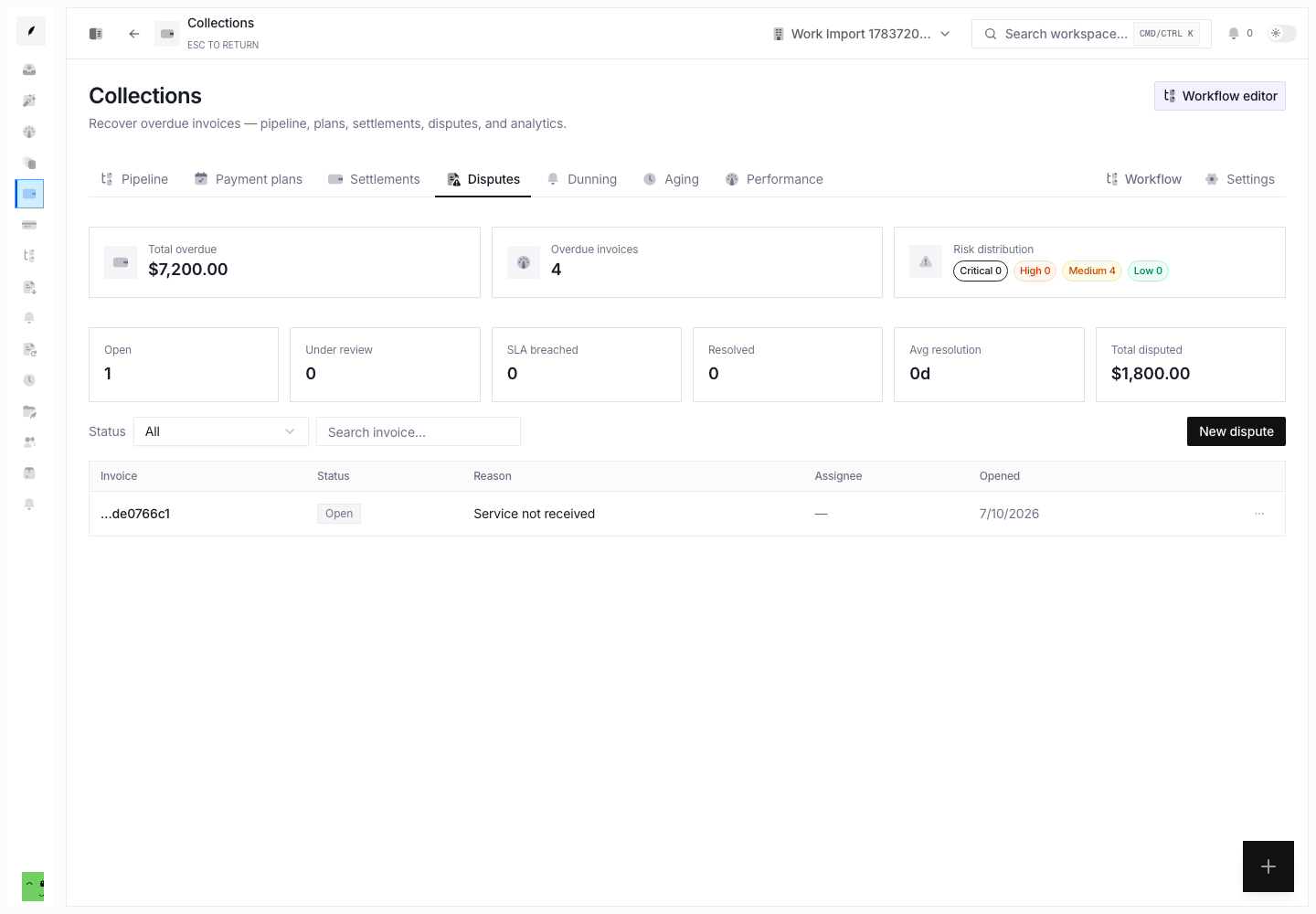
Task: Switch to the Payment plans tab
Action: click(x=249, y=179)
